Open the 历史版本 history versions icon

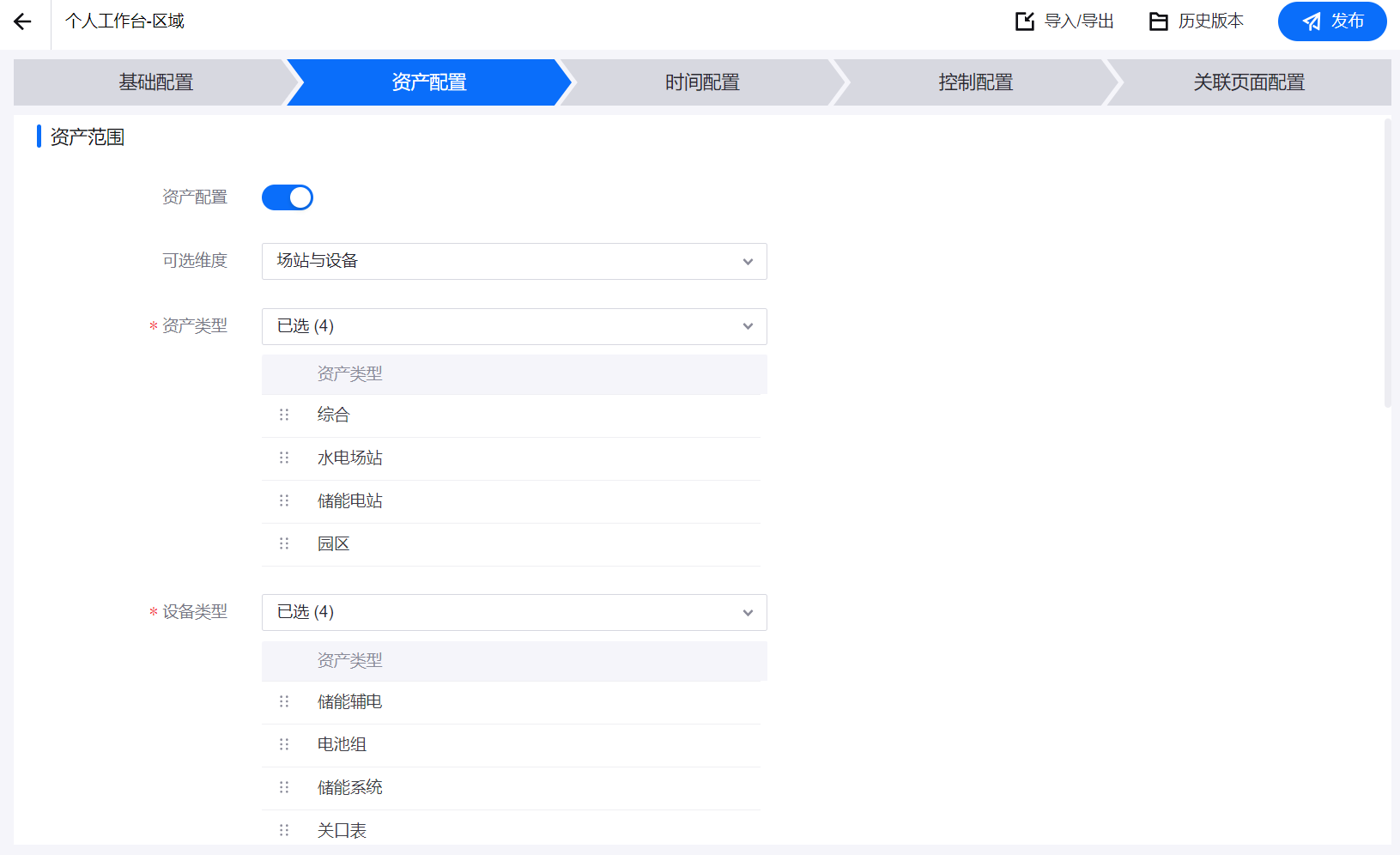point(1160,21)
